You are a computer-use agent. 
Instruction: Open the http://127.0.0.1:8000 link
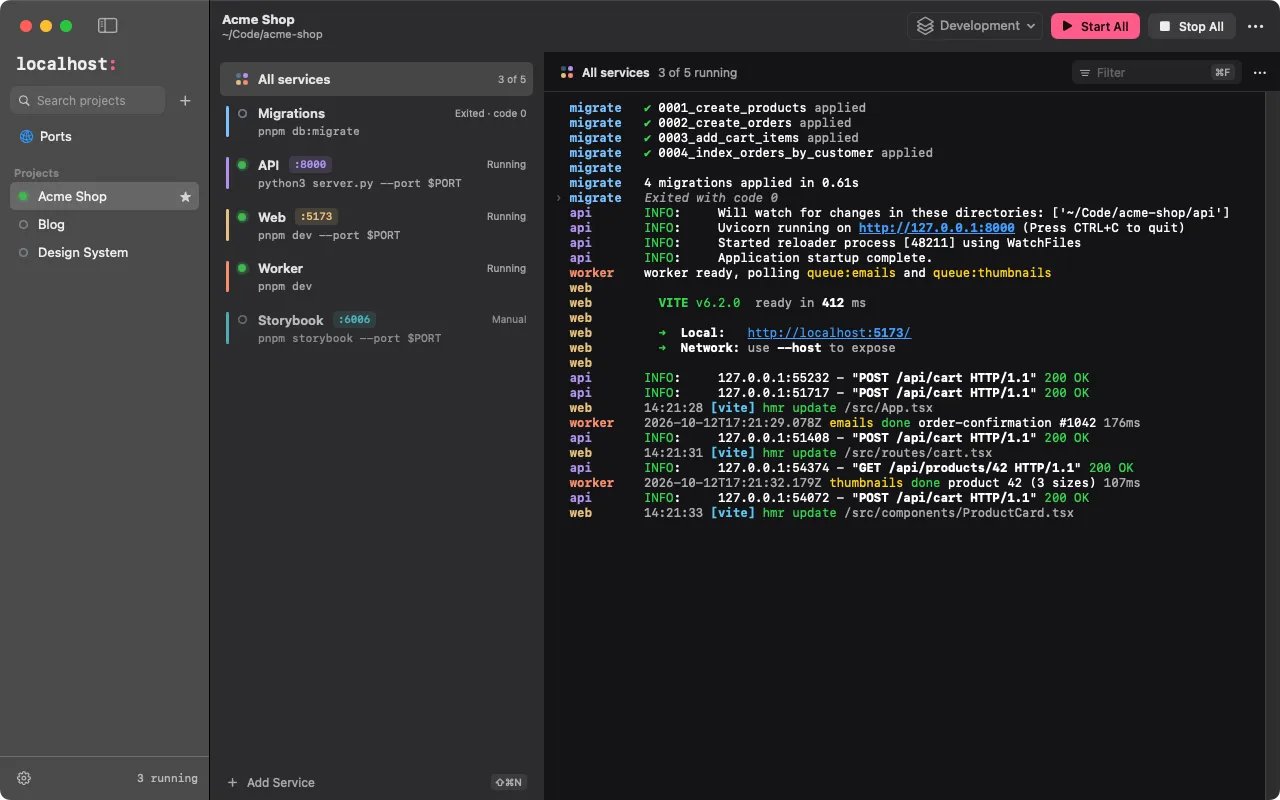936,228
